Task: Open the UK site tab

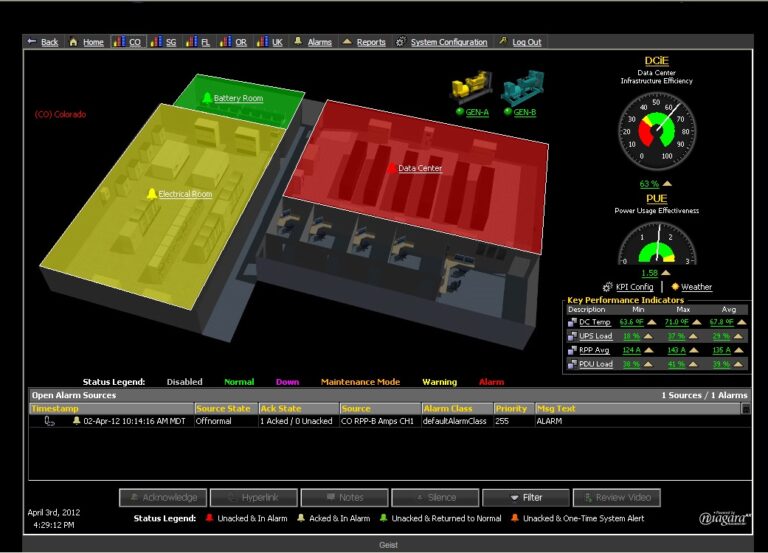Action: pyautogui.click(x=270, y=42)
